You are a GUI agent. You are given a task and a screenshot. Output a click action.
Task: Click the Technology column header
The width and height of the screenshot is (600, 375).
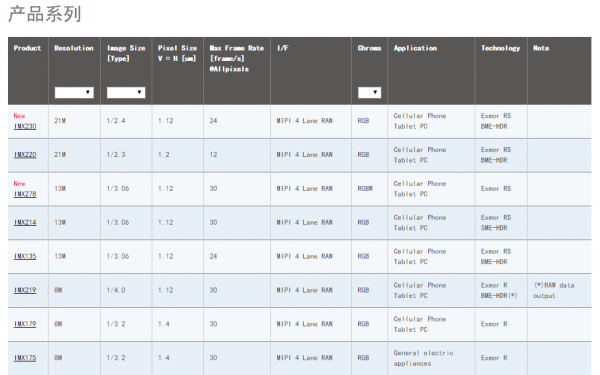(501, 48)
